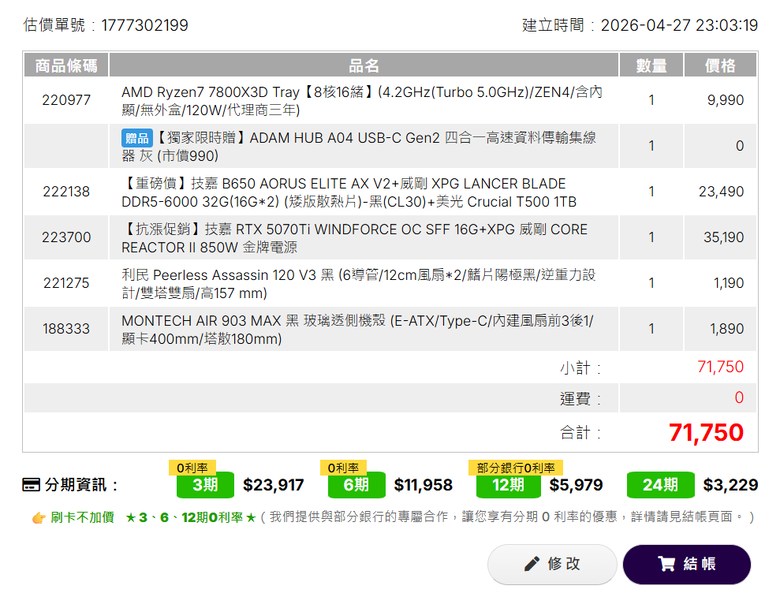Image resolution: width=780 pixels, height=608 pixels.
Task: Select the green 6期 installment badge
Action: [356, 485]
